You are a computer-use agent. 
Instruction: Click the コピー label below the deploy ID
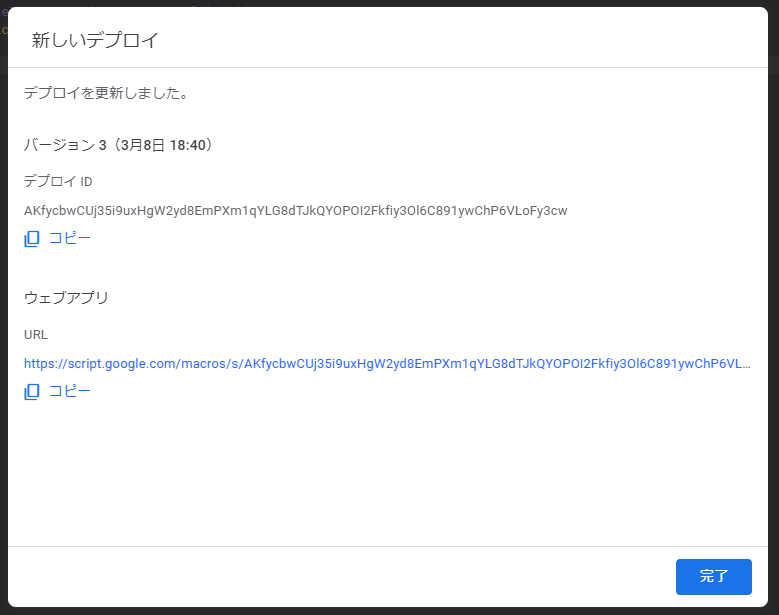click(70, 238)
